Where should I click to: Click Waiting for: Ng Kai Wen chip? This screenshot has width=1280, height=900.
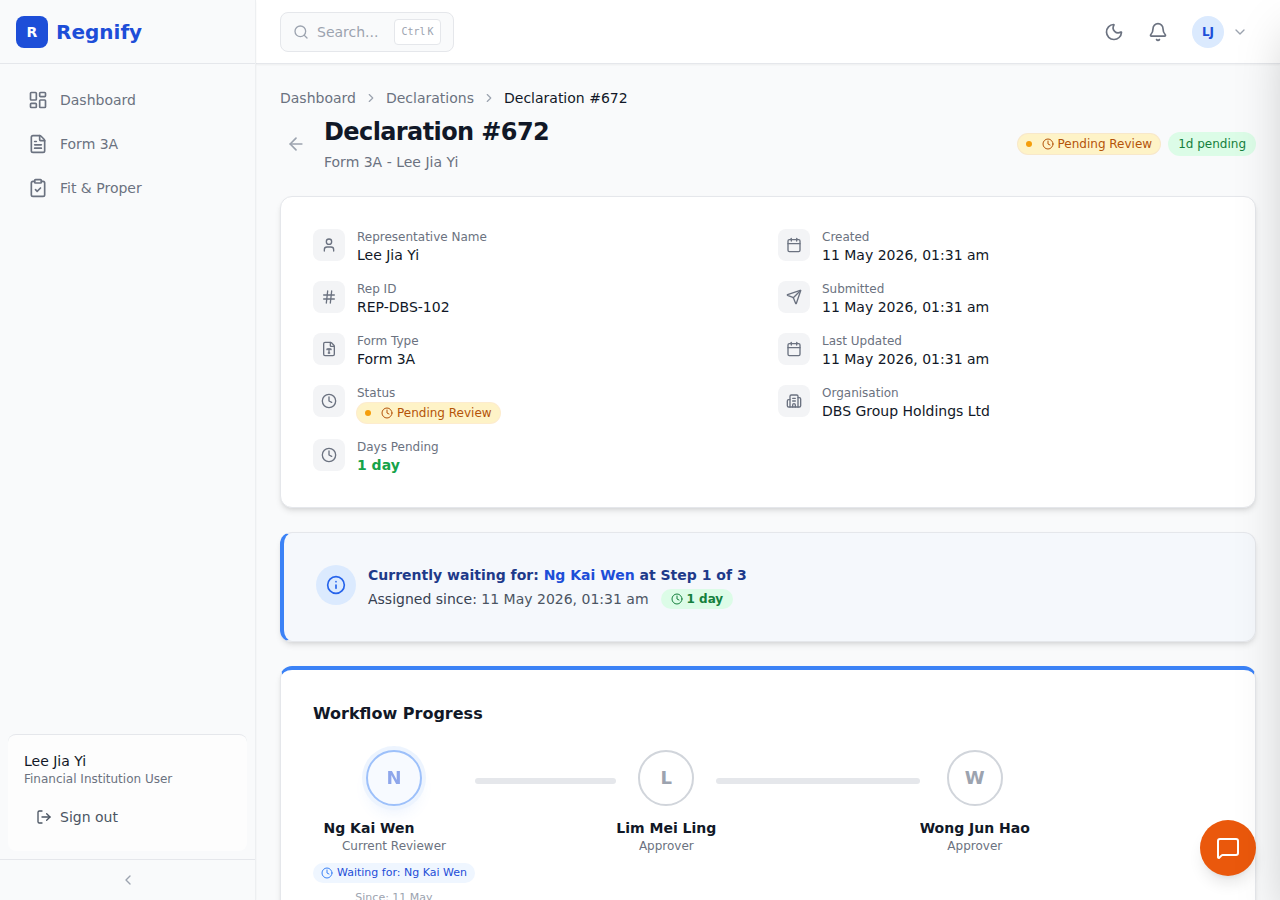click(x=394, y=872)
